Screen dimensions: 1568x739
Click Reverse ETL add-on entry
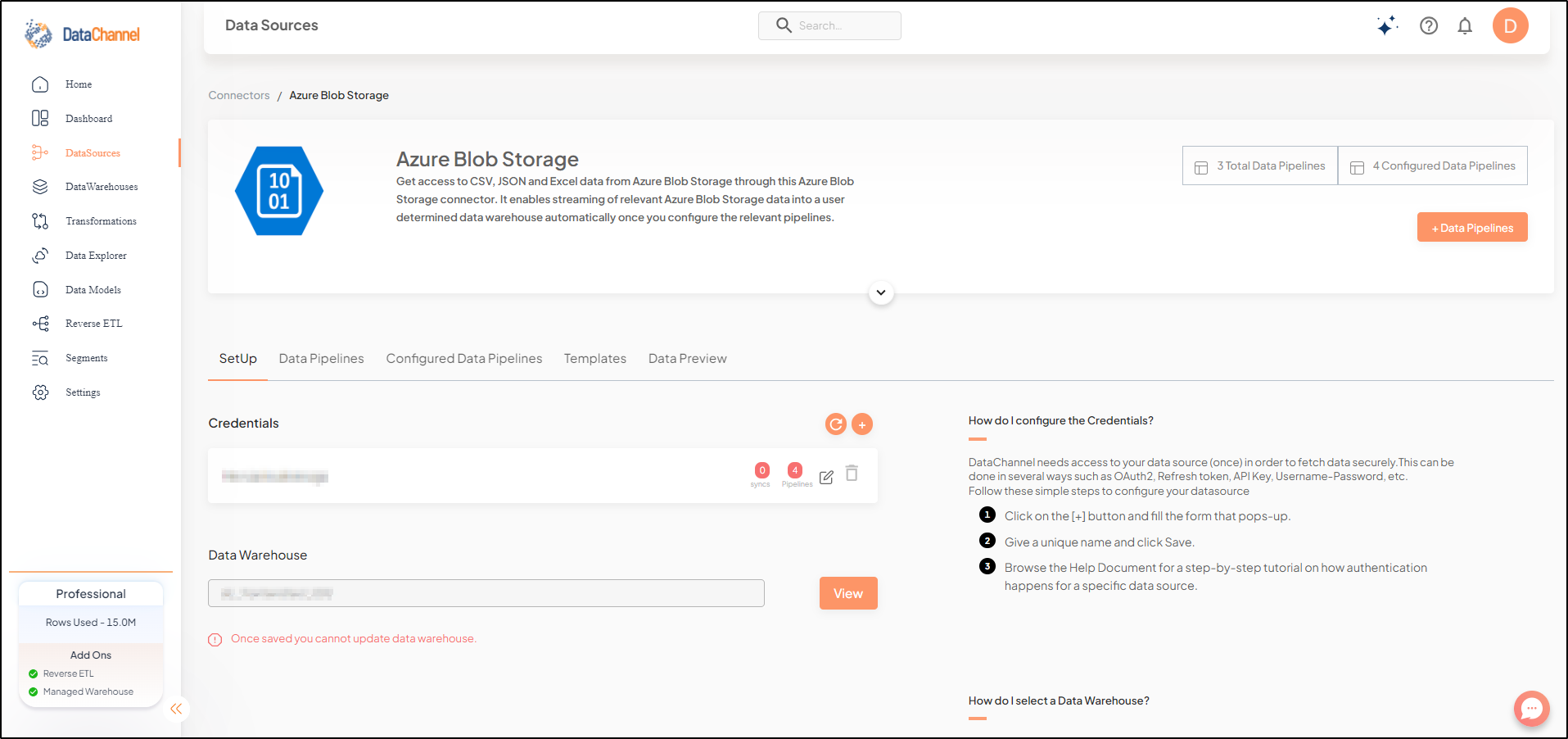(x=61, y=673)
